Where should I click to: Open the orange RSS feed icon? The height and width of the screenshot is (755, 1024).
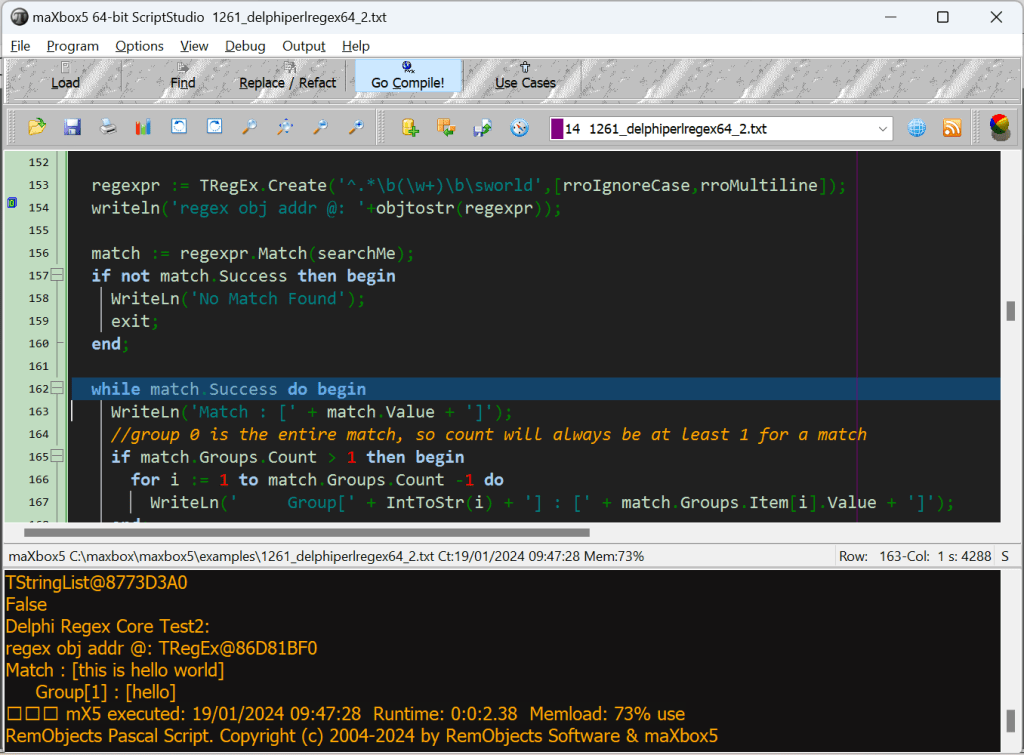click(952, 128)
